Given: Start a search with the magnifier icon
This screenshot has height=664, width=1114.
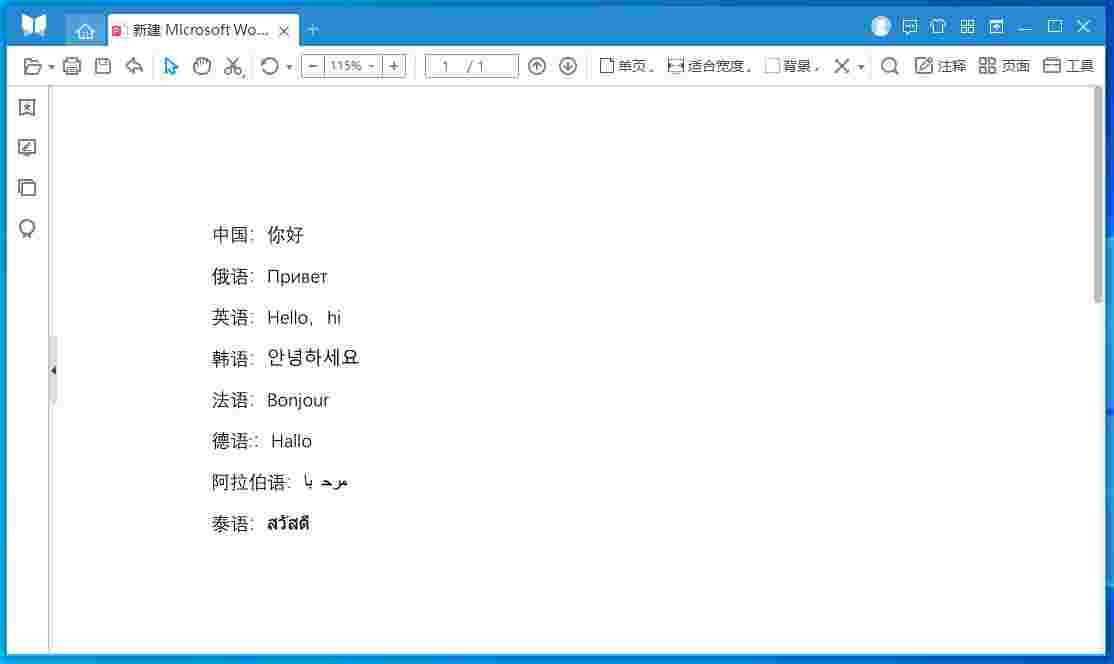Looking at the screenshot, I should tap(889, 65).
